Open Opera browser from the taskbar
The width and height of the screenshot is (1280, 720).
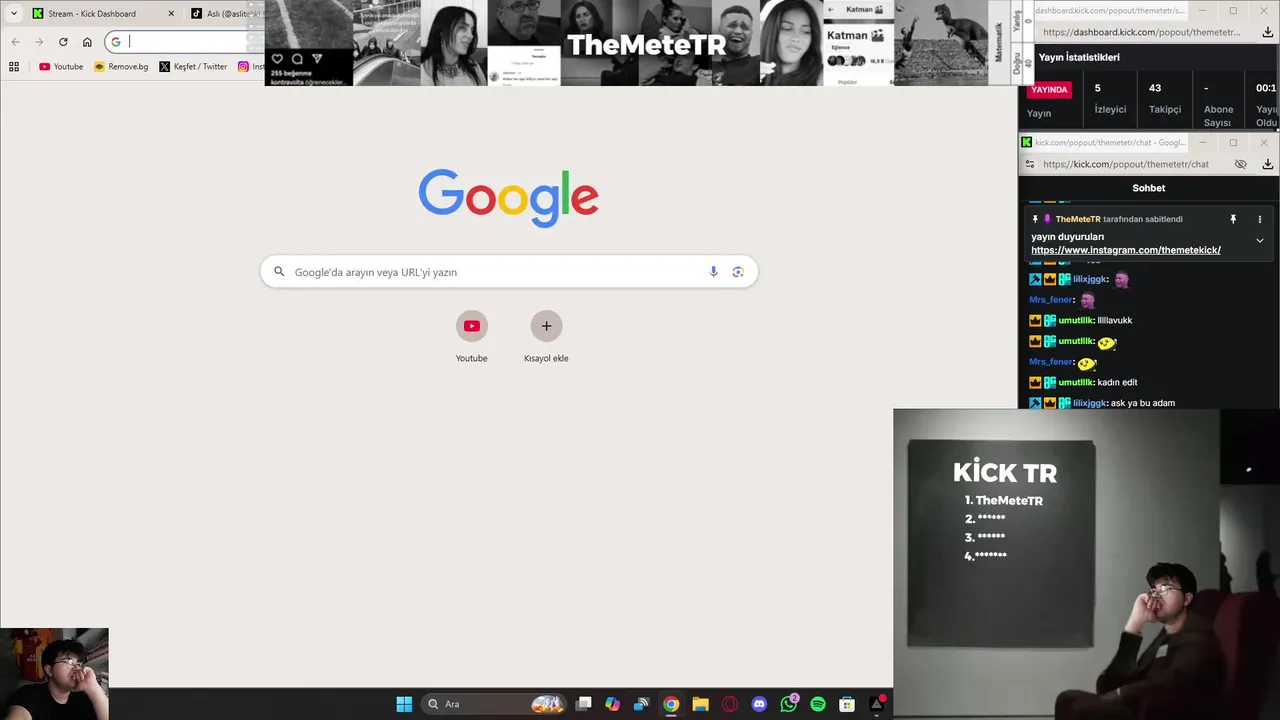coord(730,704)
